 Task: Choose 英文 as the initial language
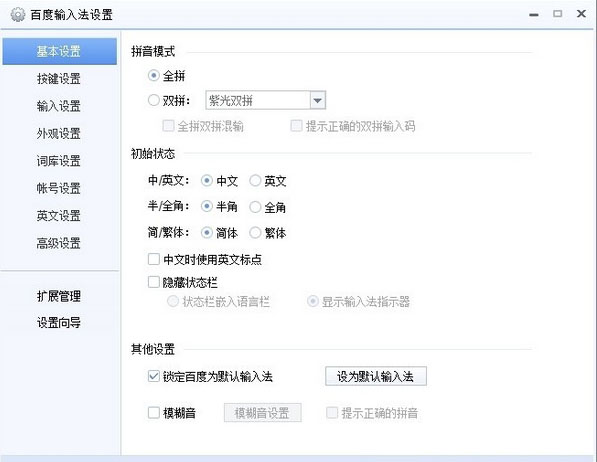coord(255,181)
